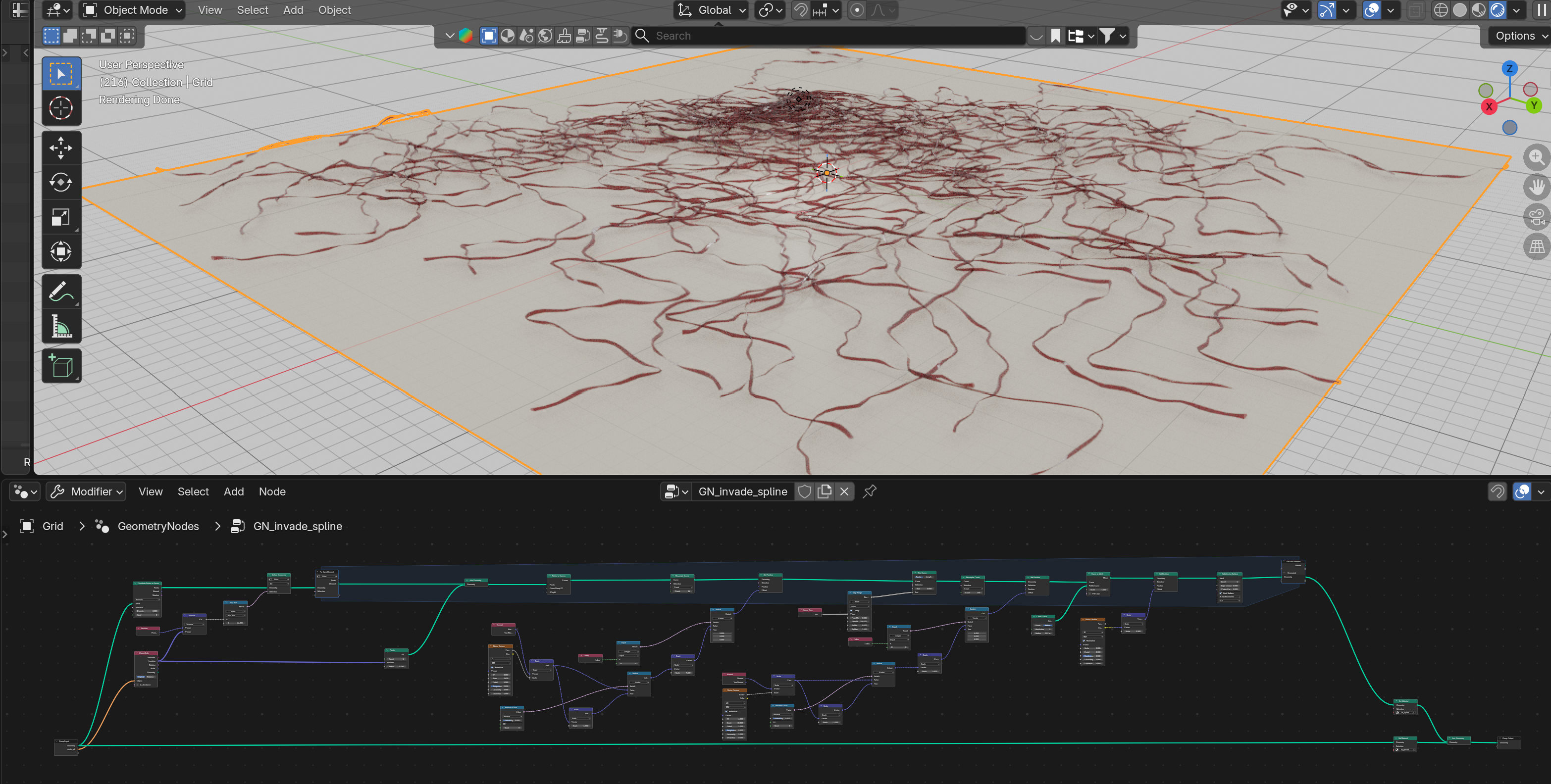Screen dimensions: 1551x784
Task: Pick the Rotate tool
Action: 61,182
